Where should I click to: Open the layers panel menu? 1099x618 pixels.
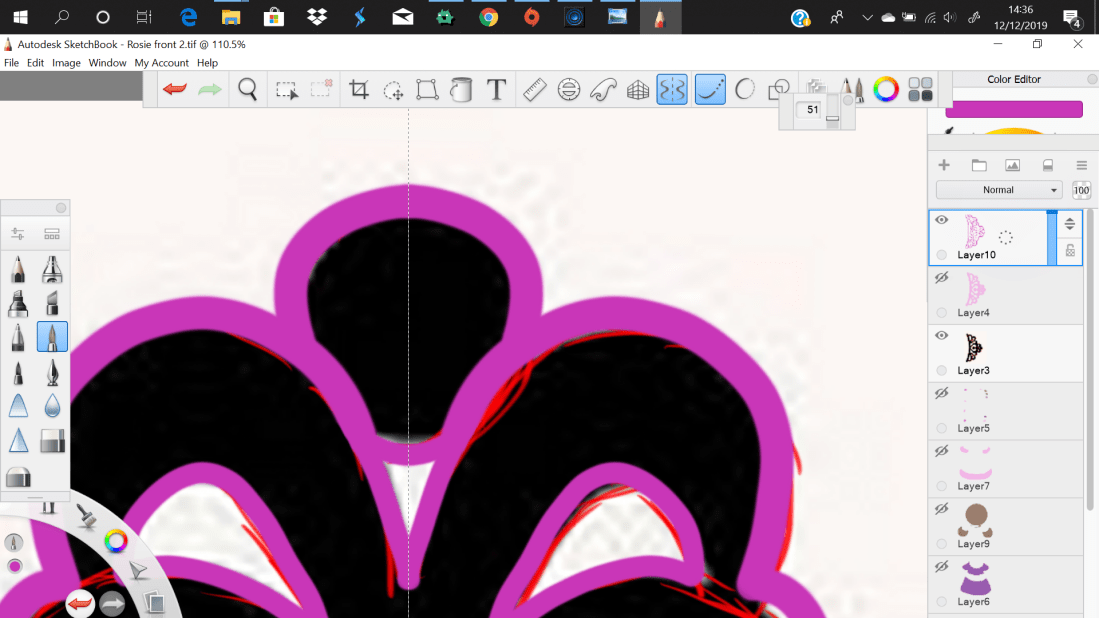[1081, 165]
